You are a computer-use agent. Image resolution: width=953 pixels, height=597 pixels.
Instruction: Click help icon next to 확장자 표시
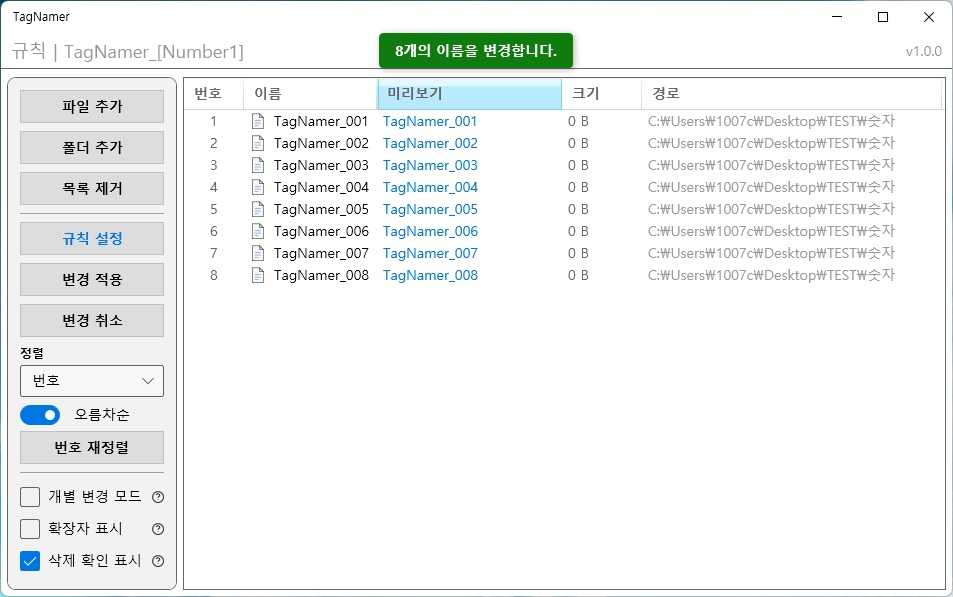coord(157,529)
